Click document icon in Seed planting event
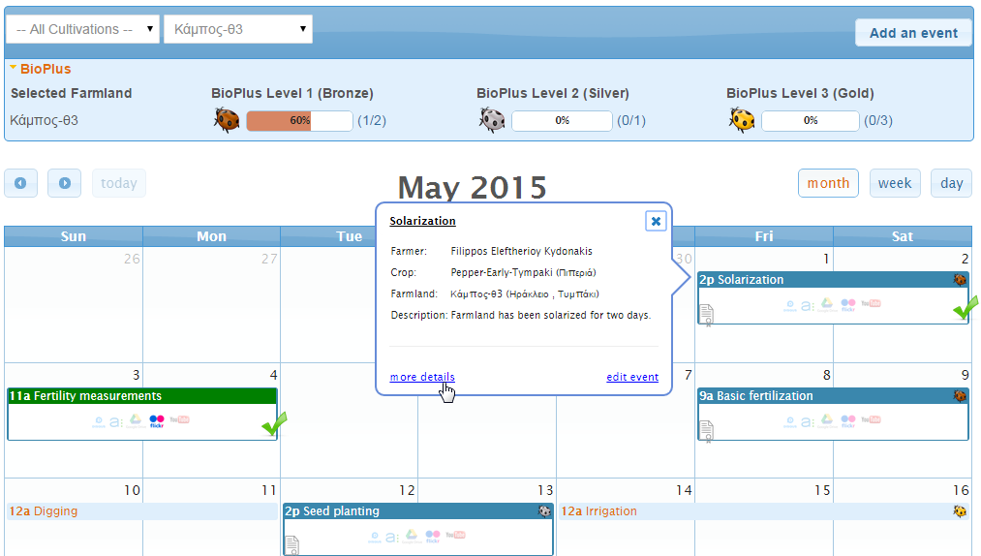The image size is (981, 556). point(292,545)
